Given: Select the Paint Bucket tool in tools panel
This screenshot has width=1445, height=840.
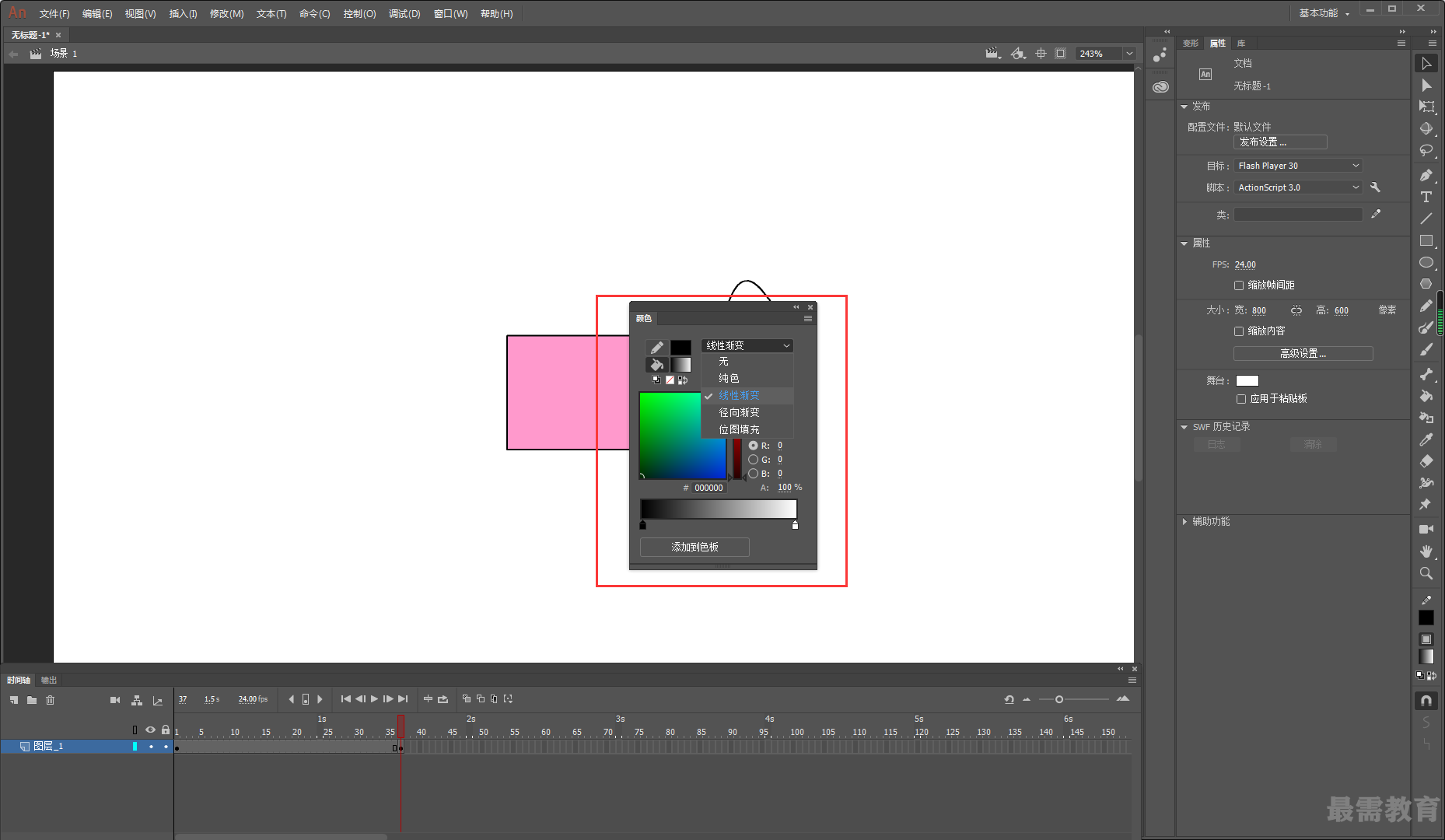Looking at the screenshot, I should (x=1426, y=396).
